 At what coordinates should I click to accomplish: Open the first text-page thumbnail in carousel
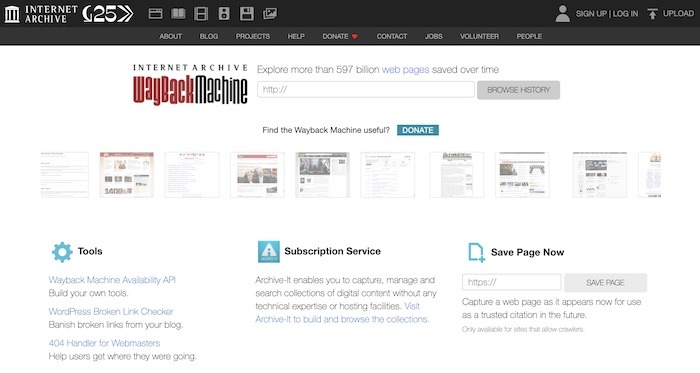pyautogui.click(x=65, y=175)
